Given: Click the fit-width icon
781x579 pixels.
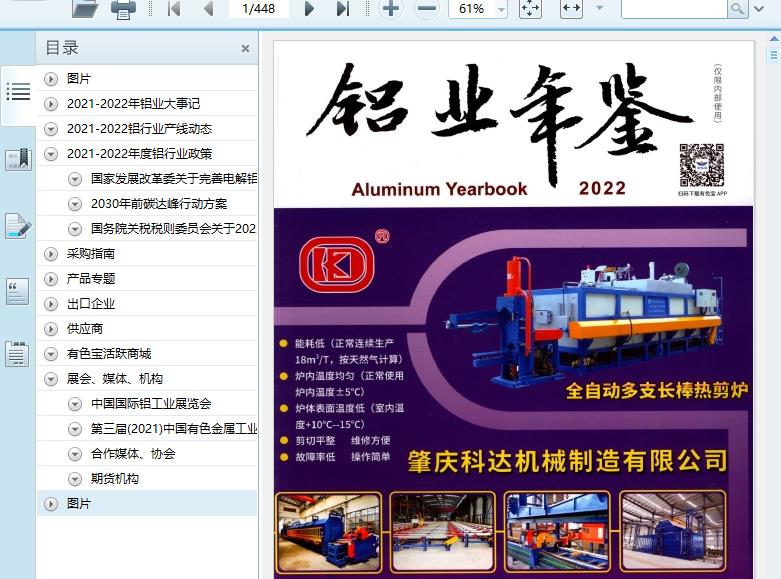Looking at the screenshot, I should pos(571,8).
